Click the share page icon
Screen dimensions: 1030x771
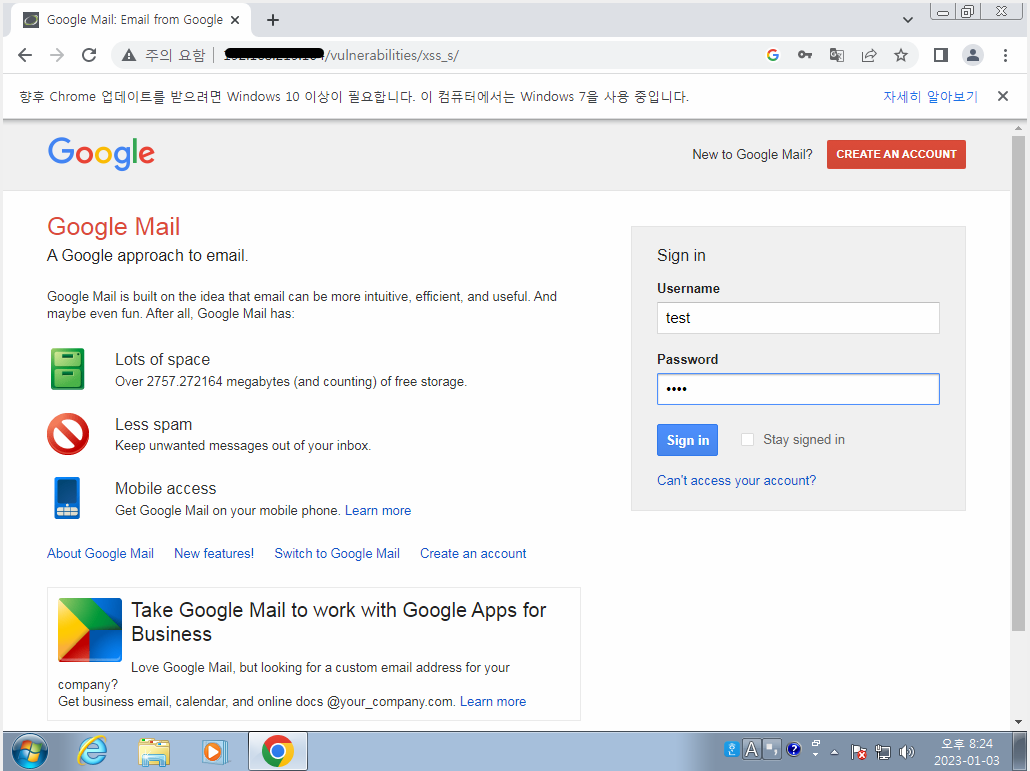pos(869,55)
